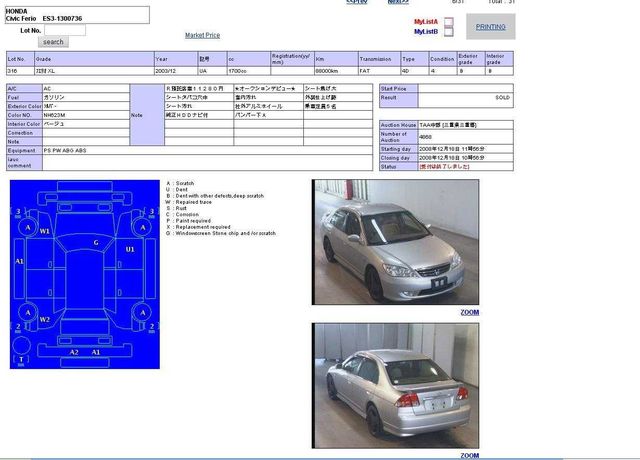Select chassis number ES3-1300736
Viewport: 640px width, 460px height.
point(62,18)
